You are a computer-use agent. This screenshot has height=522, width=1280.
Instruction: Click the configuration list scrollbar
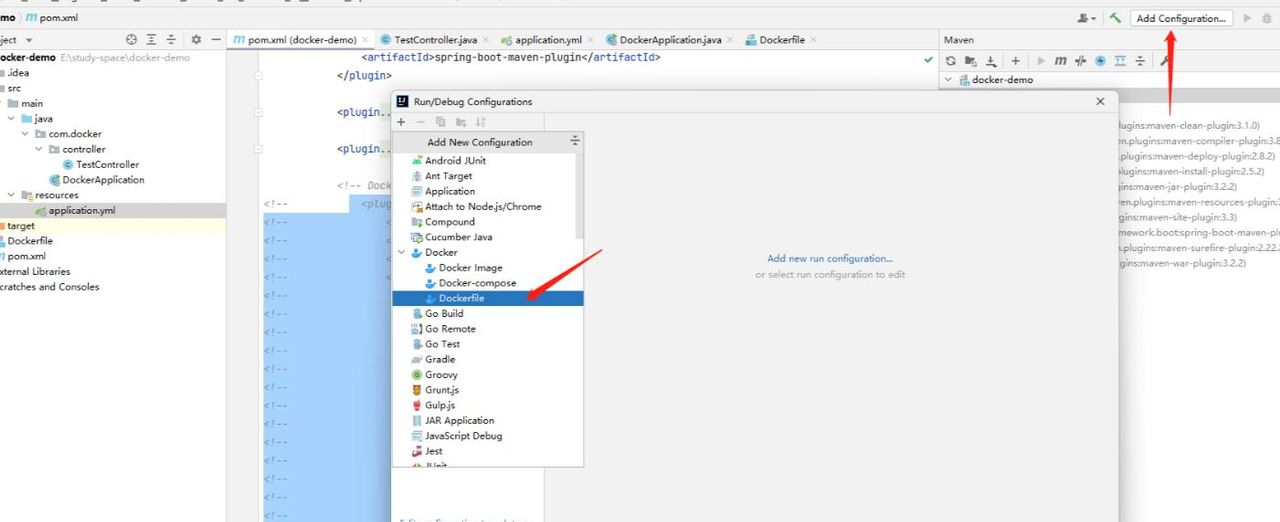(580, 195)
